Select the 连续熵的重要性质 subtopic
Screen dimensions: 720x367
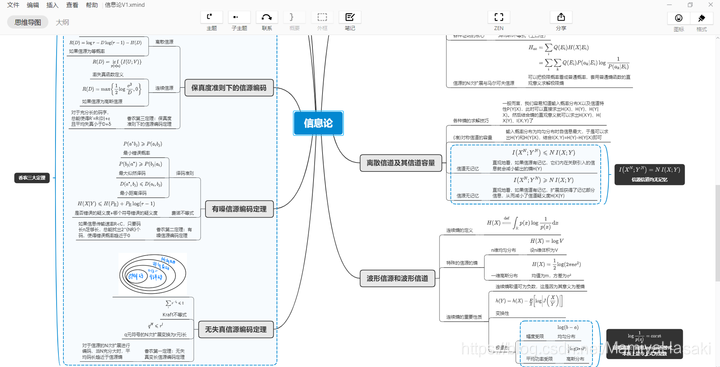pos(464,317)
